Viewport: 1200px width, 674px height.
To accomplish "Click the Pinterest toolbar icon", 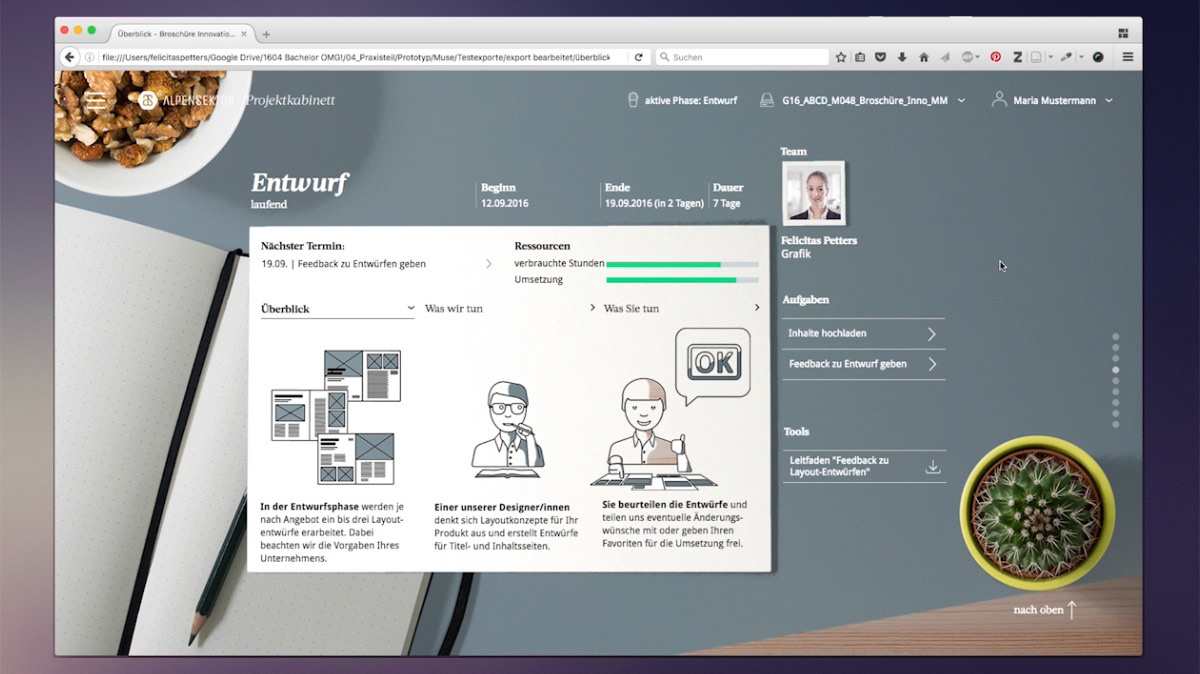I will [996, 57].
